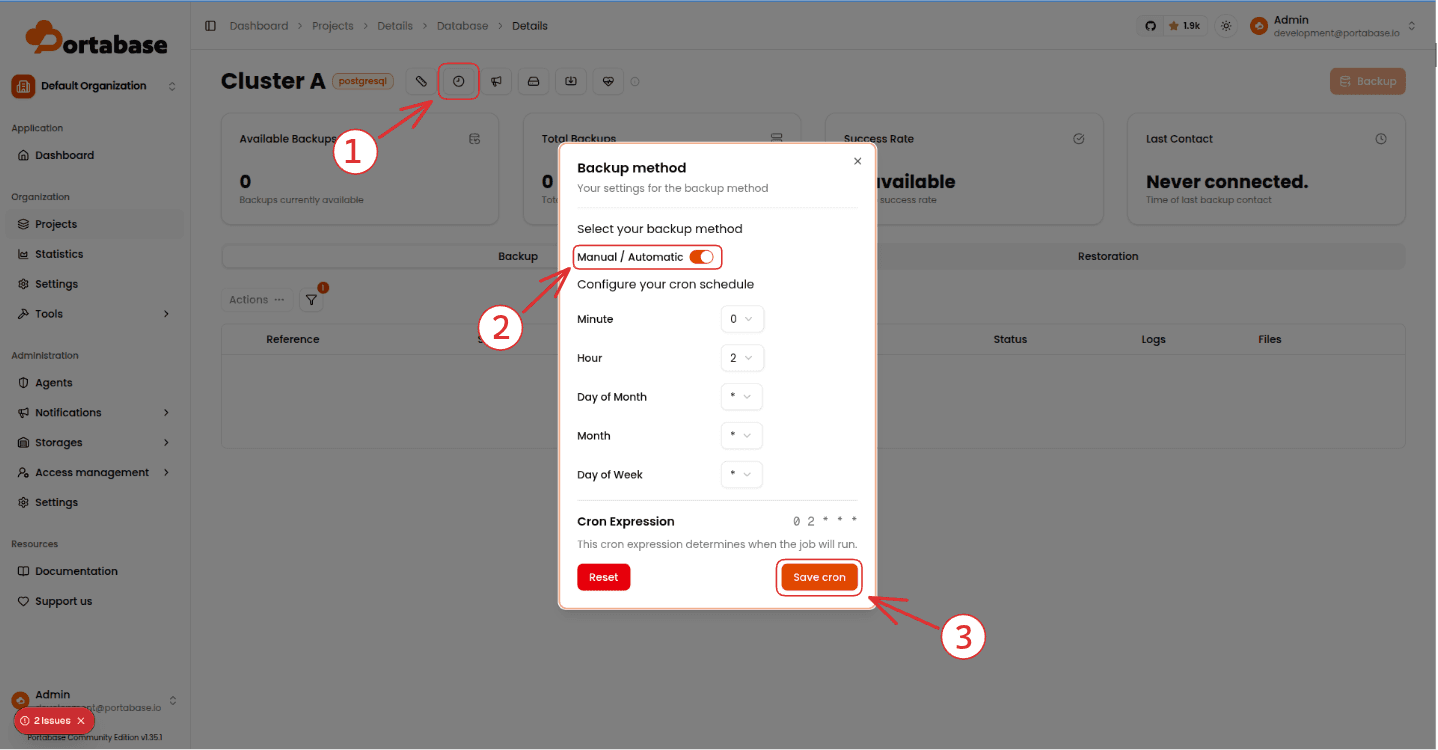
Task: Open the Day of Month dropdown
Action: (742, 397)
